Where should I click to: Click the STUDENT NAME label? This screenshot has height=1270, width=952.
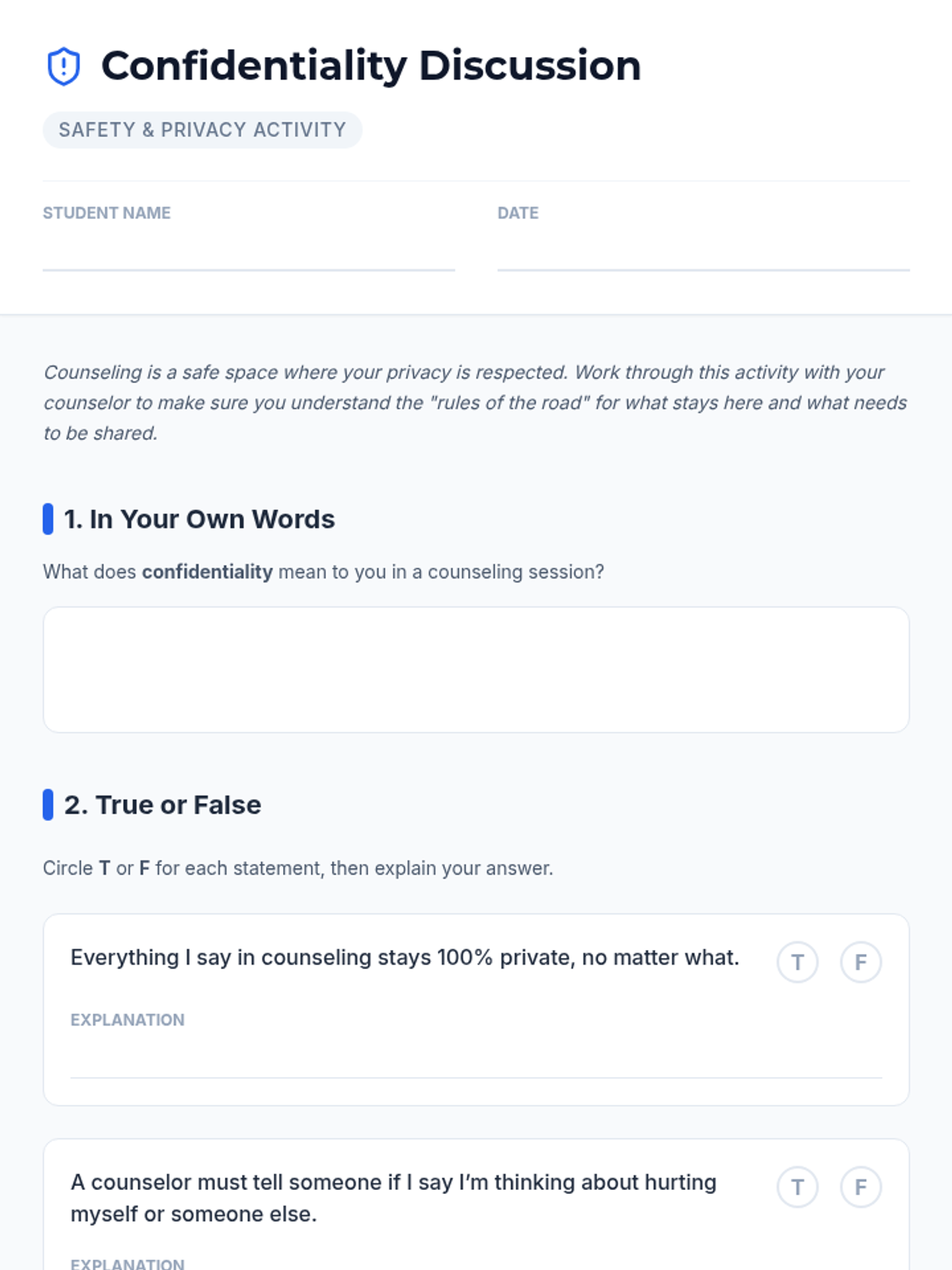(x=106, y=213)
